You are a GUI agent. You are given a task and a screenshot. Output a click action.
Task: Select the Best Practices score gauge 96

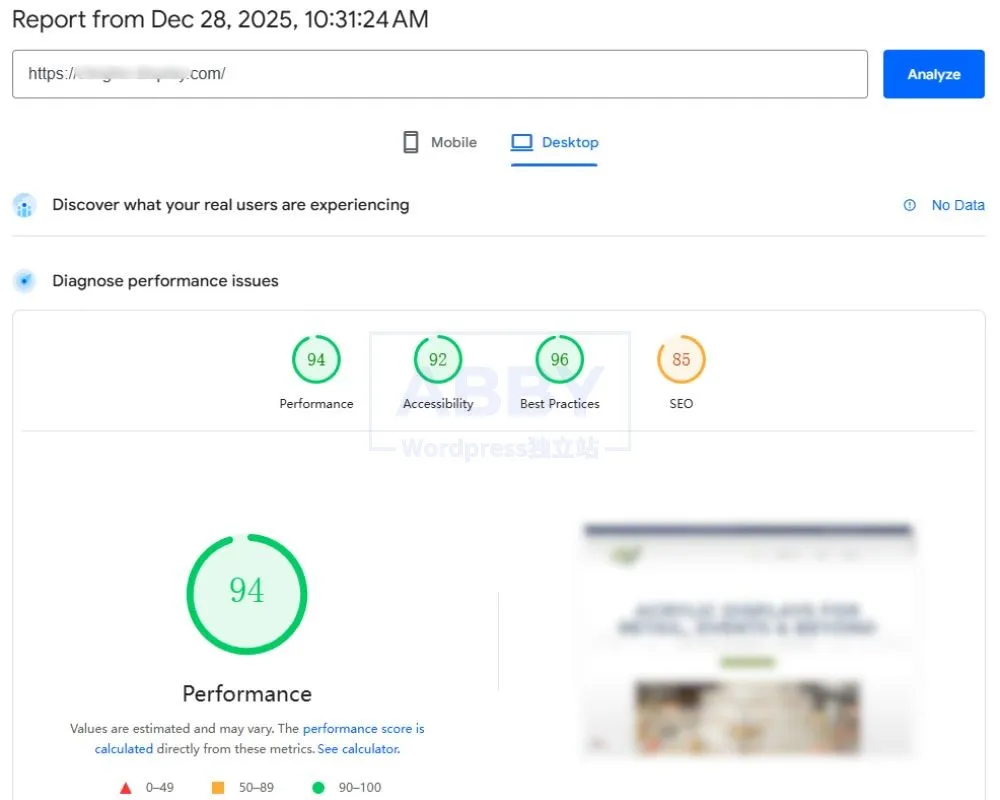click(x=559, y=360)
